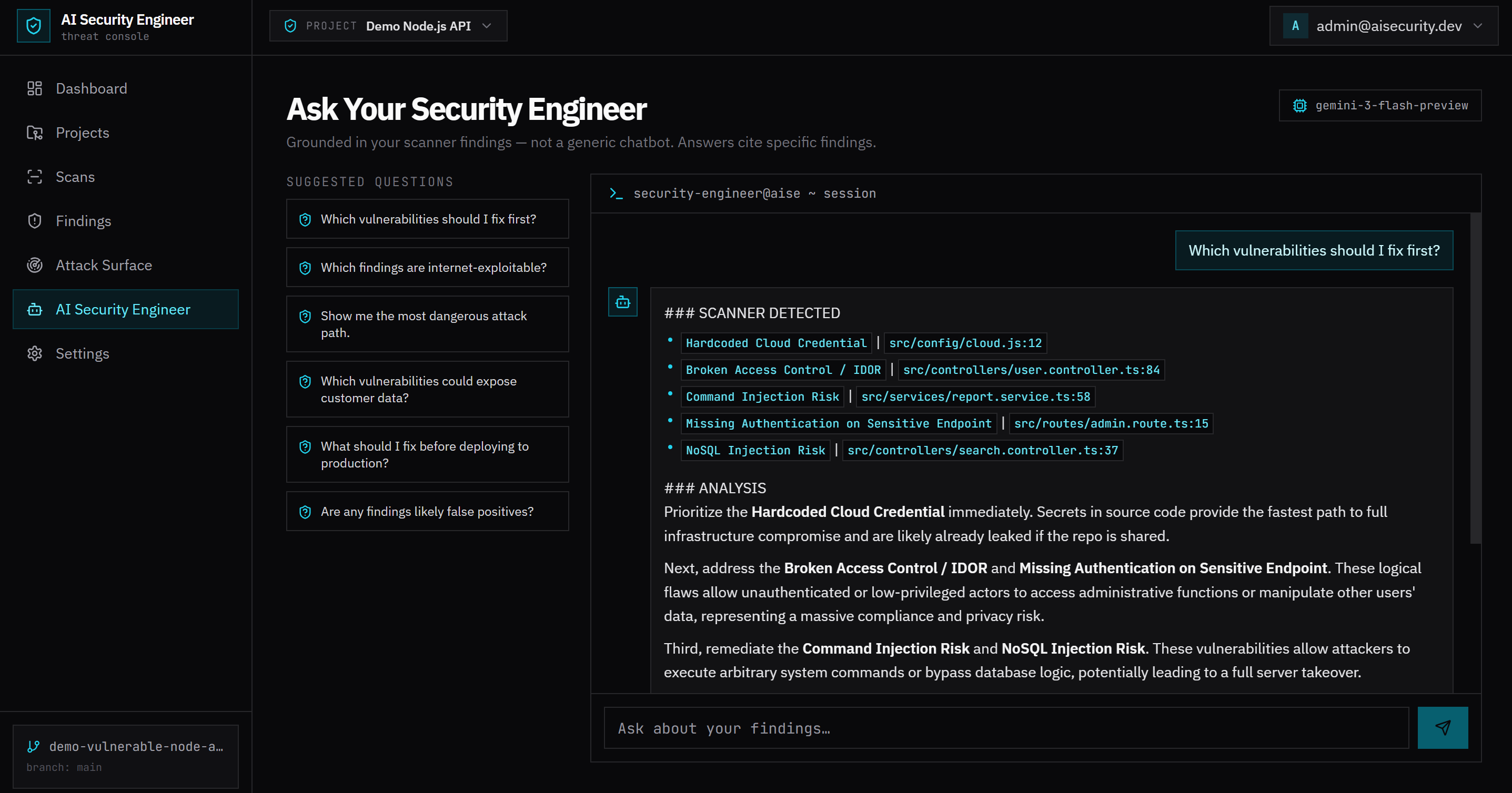
Task: Open the admin@aisecurity.dev account menu chevron
Action: [x=1478, y=26]
